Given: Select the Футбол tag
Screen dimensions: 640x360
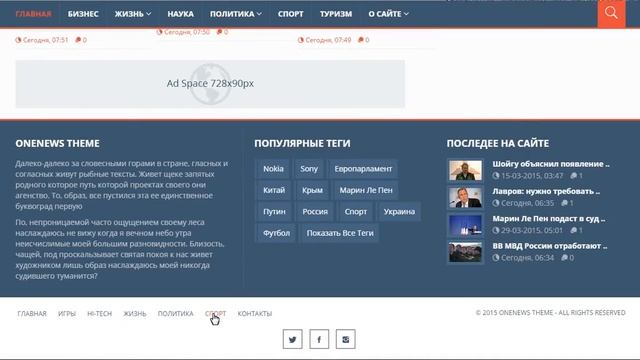Looking at the screenshot, I should [276, 233].
